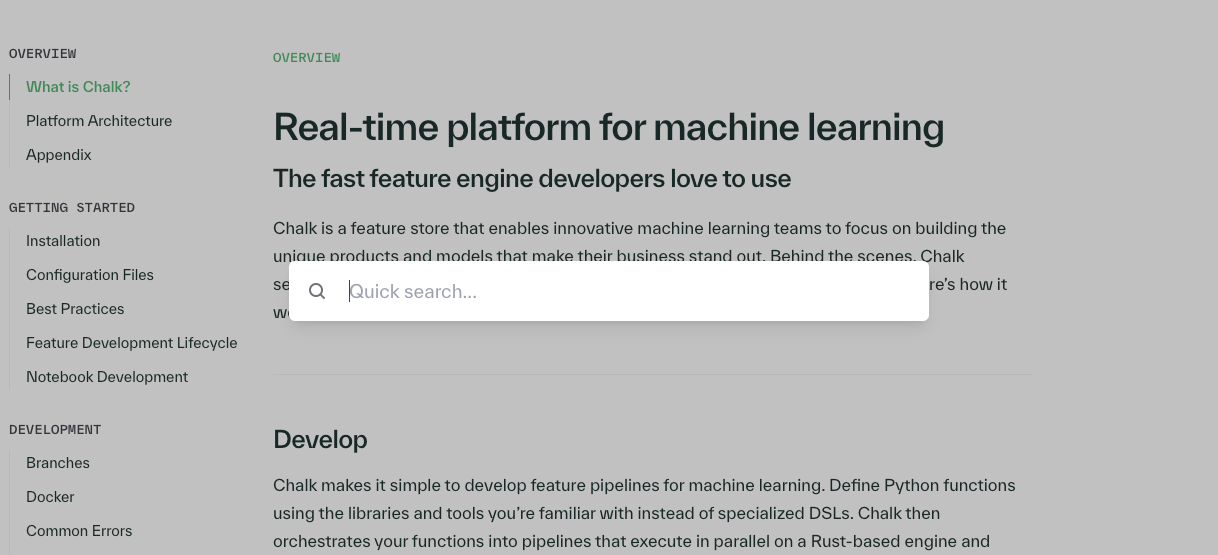Click the green Overview label above title
The image size is (1218, 555).
click(x=306, y=58)
